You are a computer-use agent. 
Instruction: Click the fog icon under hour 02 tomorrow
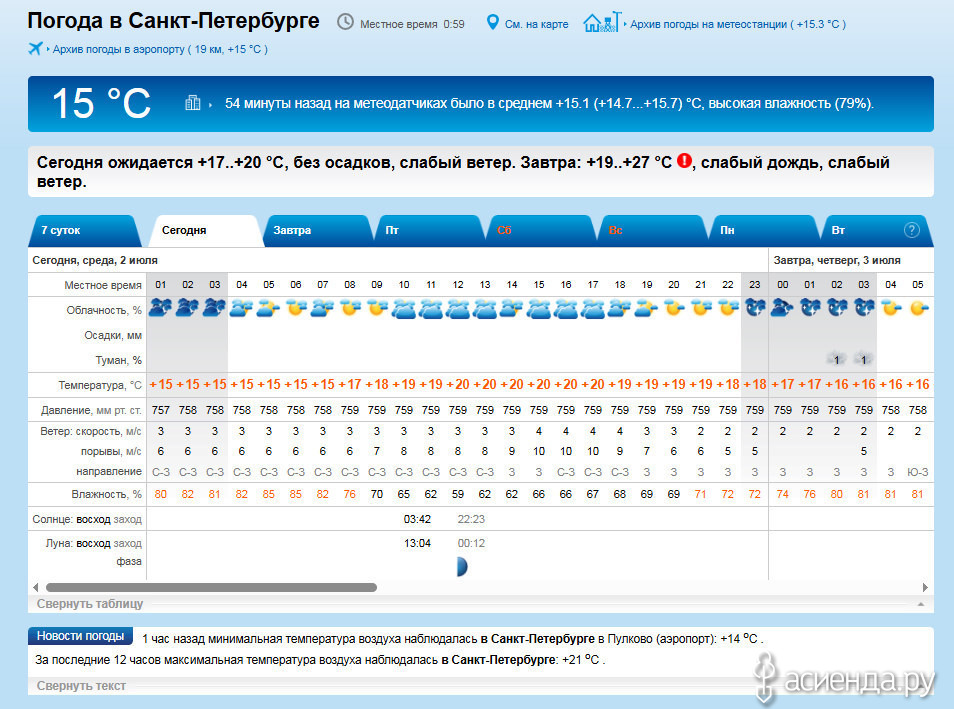837,359
